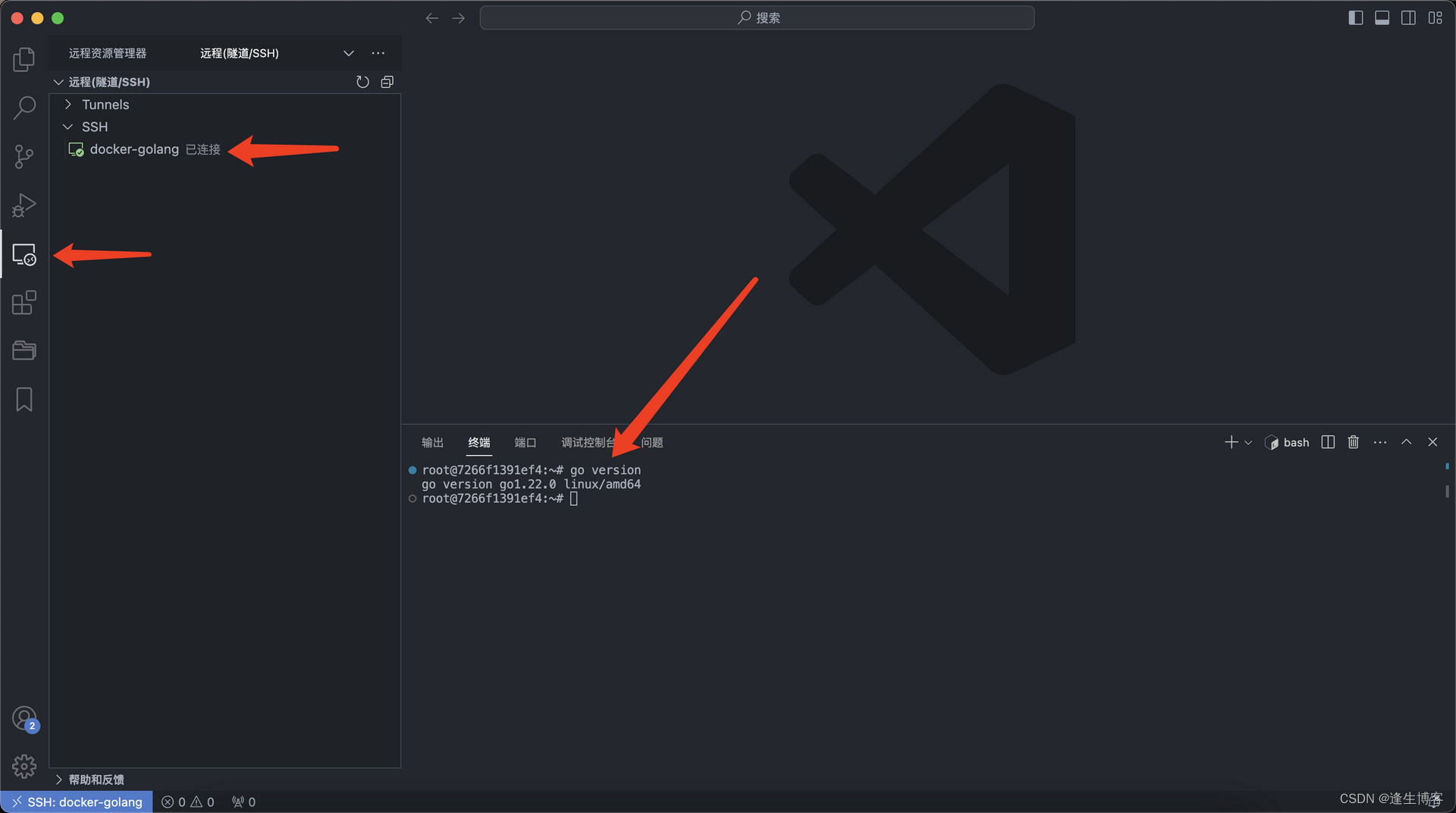Select the bash terminal instance
Image resolution: width=1456 pixels, height=813 pixels.
(x=1287, y=442)
